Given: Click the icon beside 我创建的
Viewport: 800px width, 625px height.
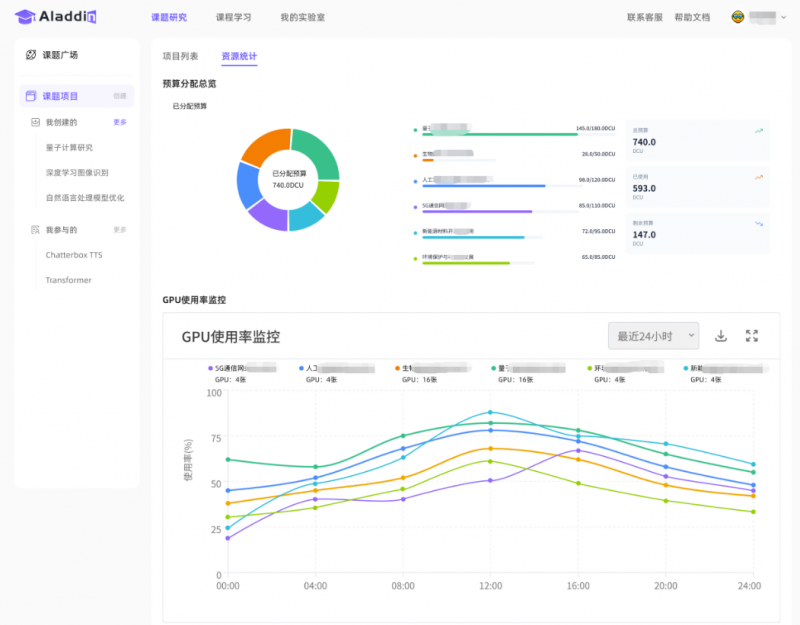Looking at the screenshot, I should (35, 122).
